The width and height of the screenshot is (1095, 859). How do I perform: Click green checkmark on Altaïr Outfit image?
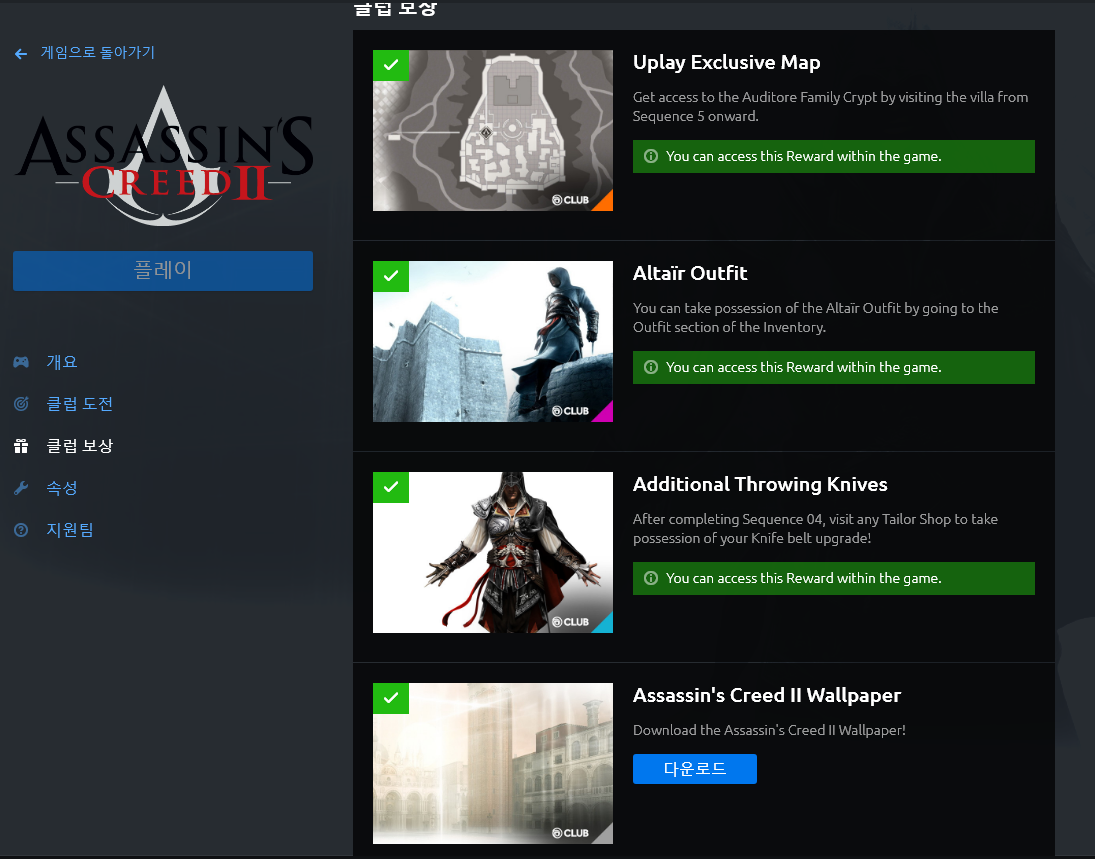tap(391, 276)
